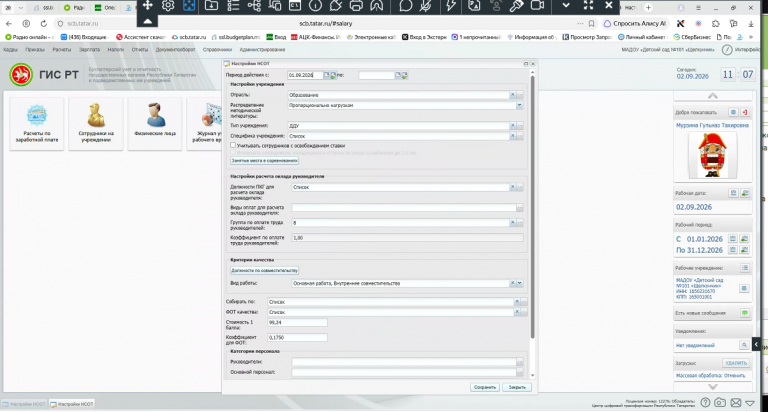This screenshot has width=768, height=412.
Task: Open new messages chat icon
Action: [x=745, y=313]
